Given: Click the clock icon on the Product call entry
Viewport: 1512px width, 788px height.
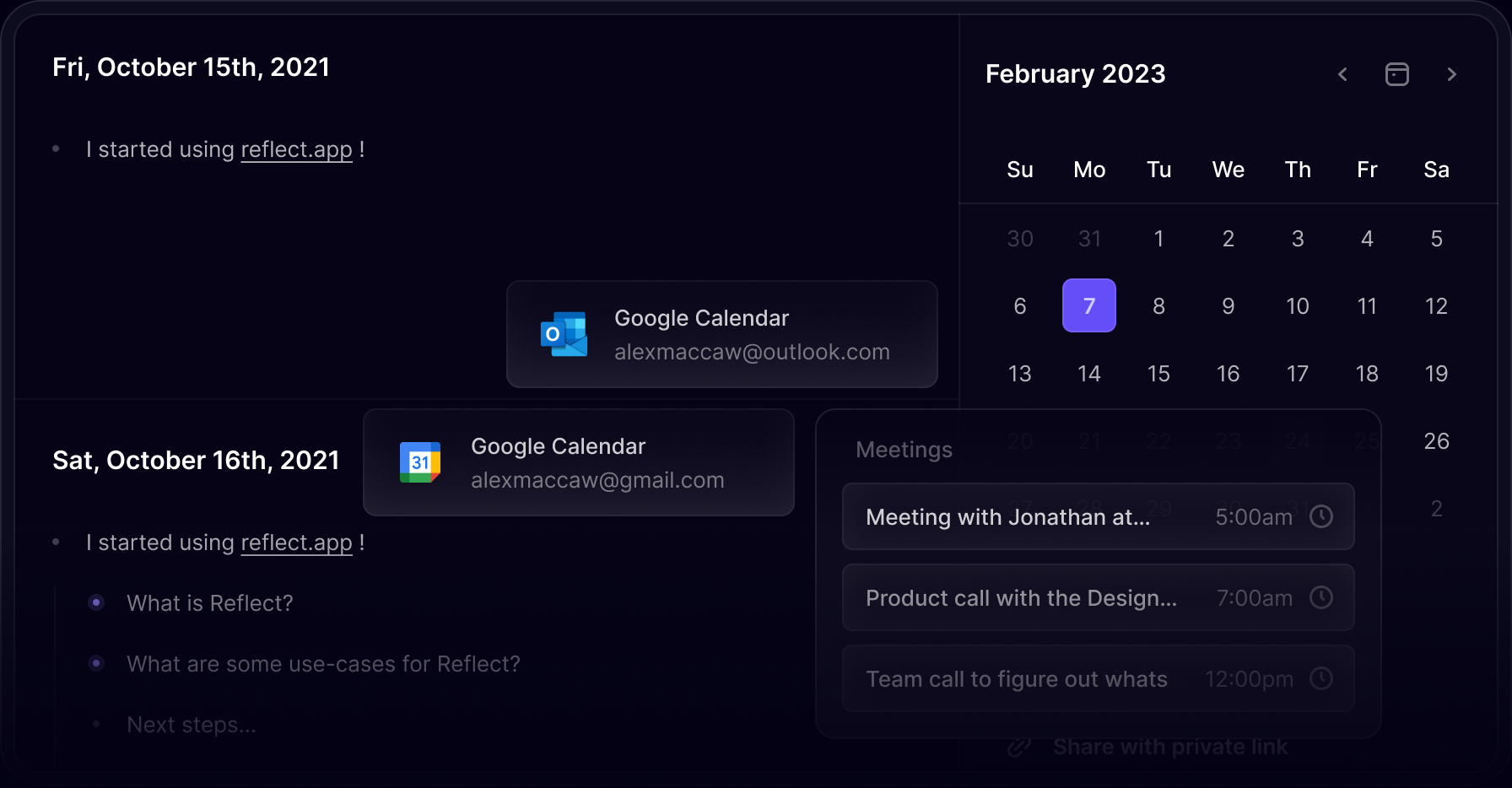Looking at the screenshot, I should (1321, 597).
